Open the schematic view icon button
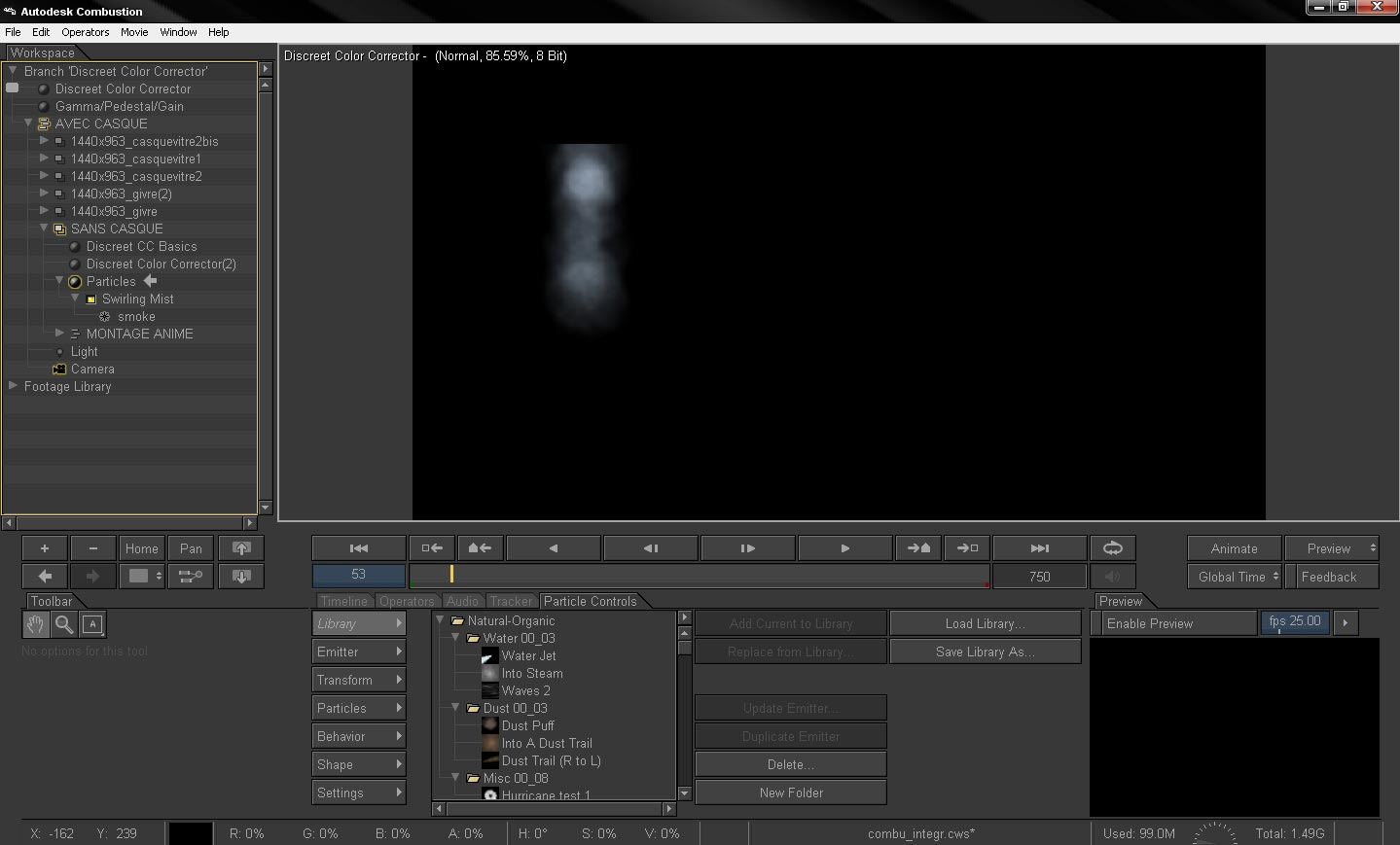The height and width of the screenshot is (845, 1400). point(191,576)
